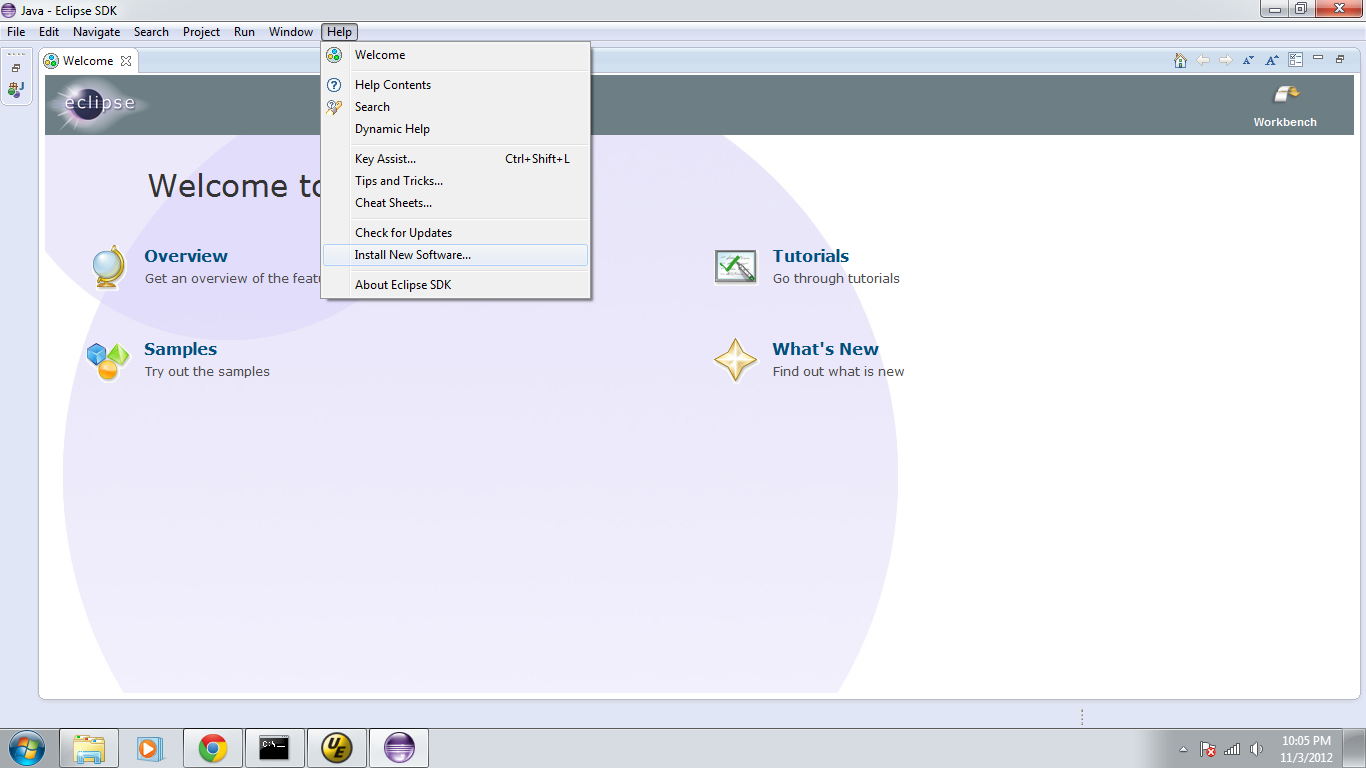
Task: Minimize the Welcome page using the minimize icon
Action: [x=1317, y=60]
